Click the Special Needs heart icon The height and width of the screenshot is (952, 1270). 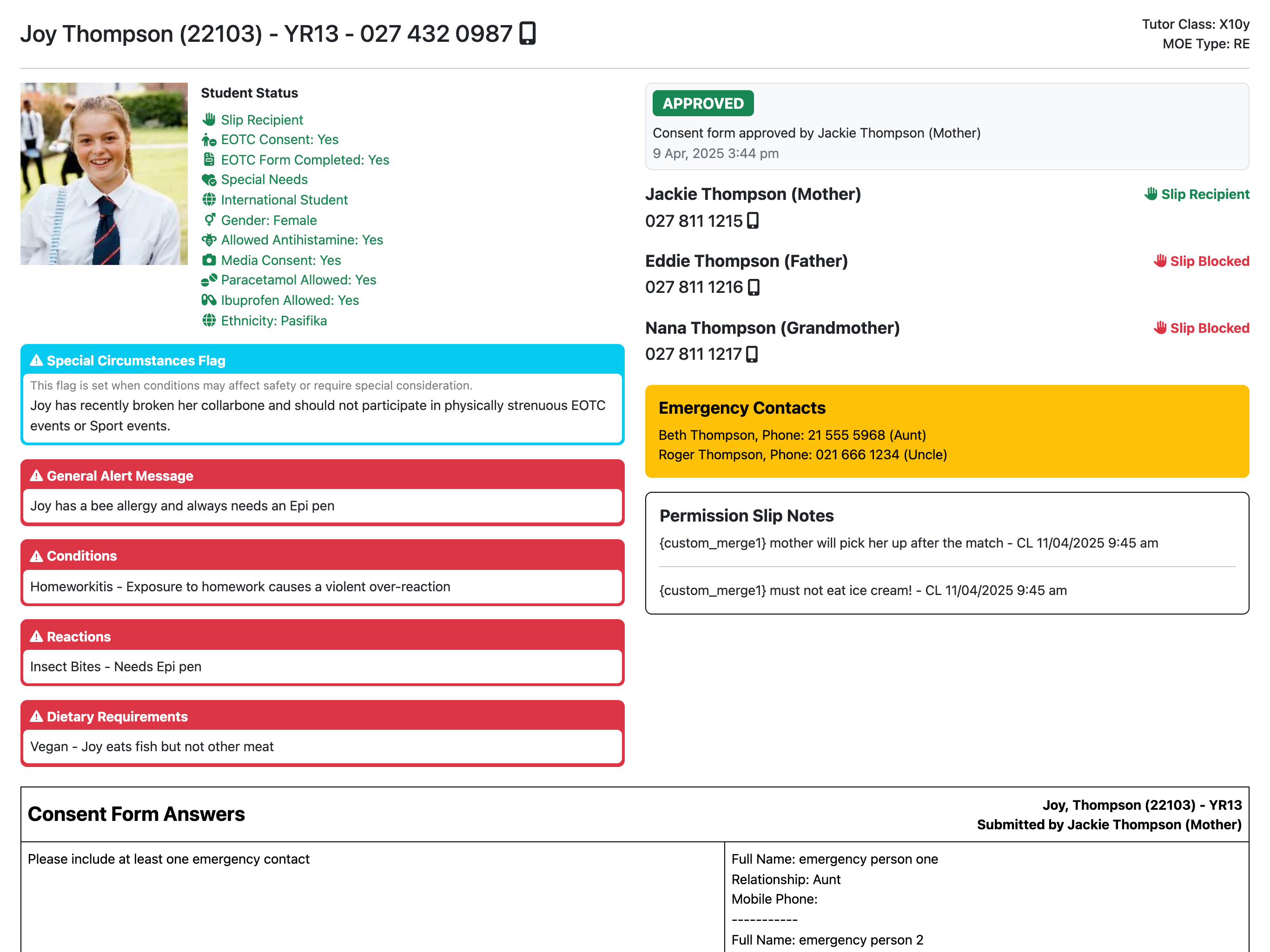point(209,180)
